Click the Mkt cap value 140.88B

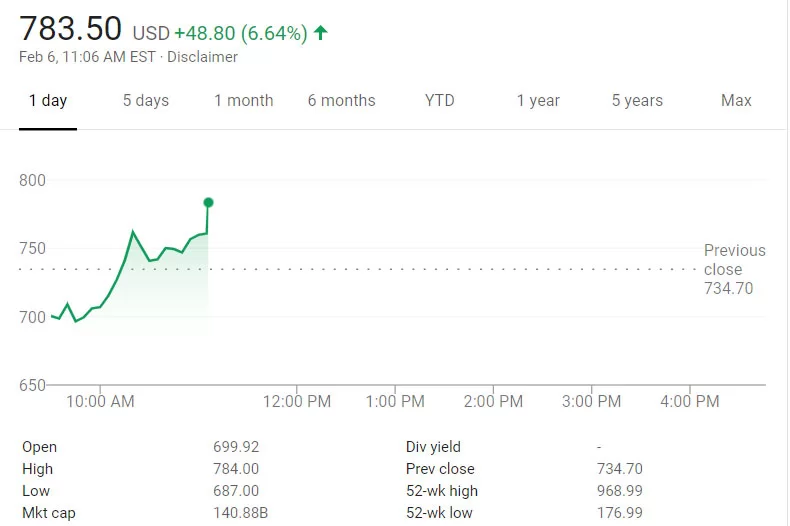point(236,513)
